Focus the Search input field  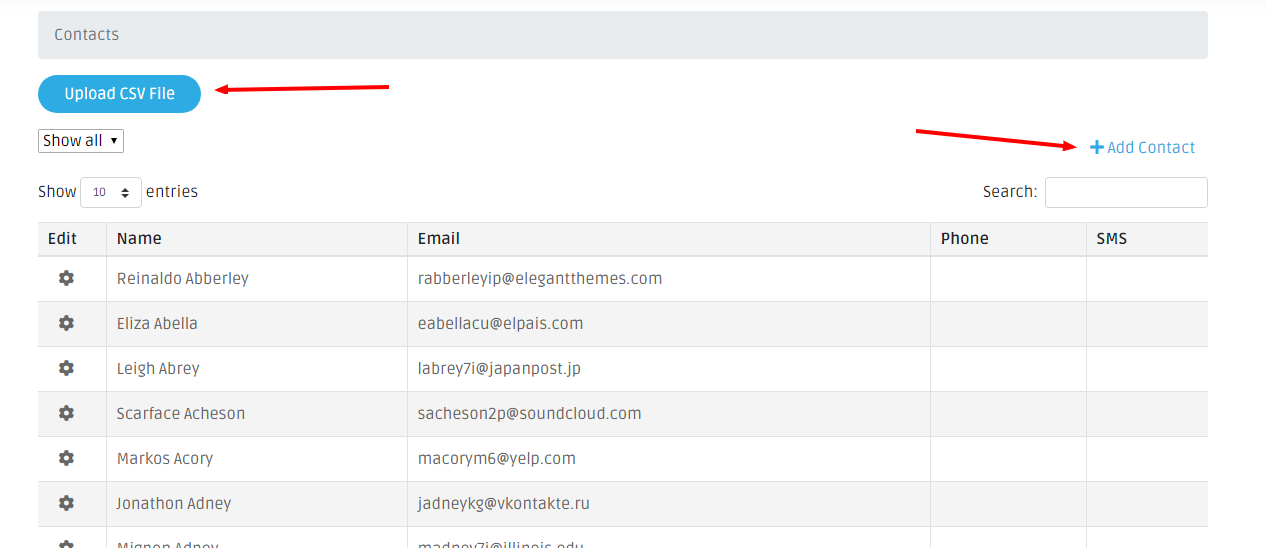[x=1125, y=192]
